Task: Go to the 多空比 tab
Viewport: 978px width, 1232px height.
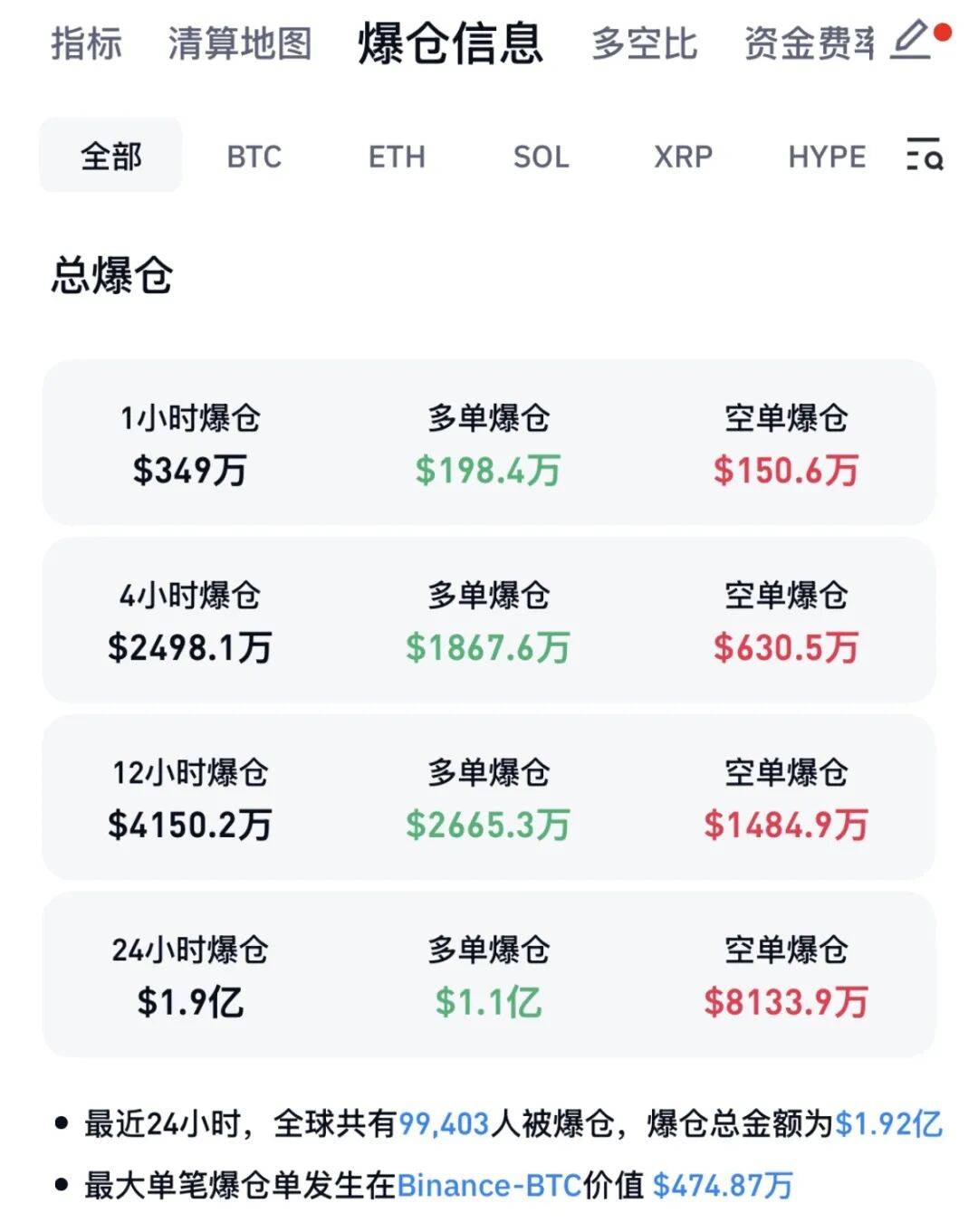Action: tap(644, 43)
